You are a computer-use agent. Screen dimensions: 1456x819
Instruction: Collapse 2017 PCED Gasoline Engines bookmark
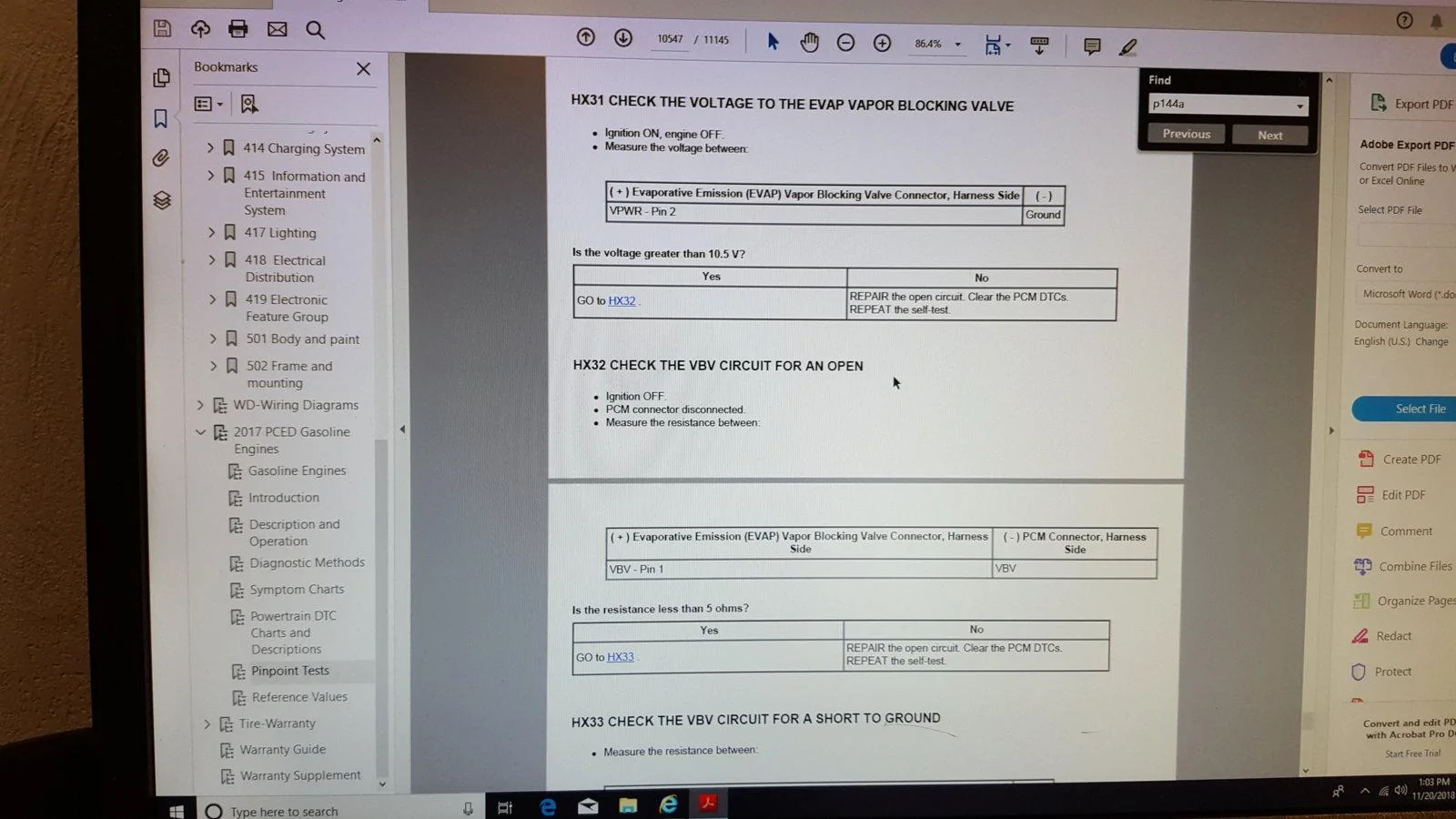tap(200, 431)
